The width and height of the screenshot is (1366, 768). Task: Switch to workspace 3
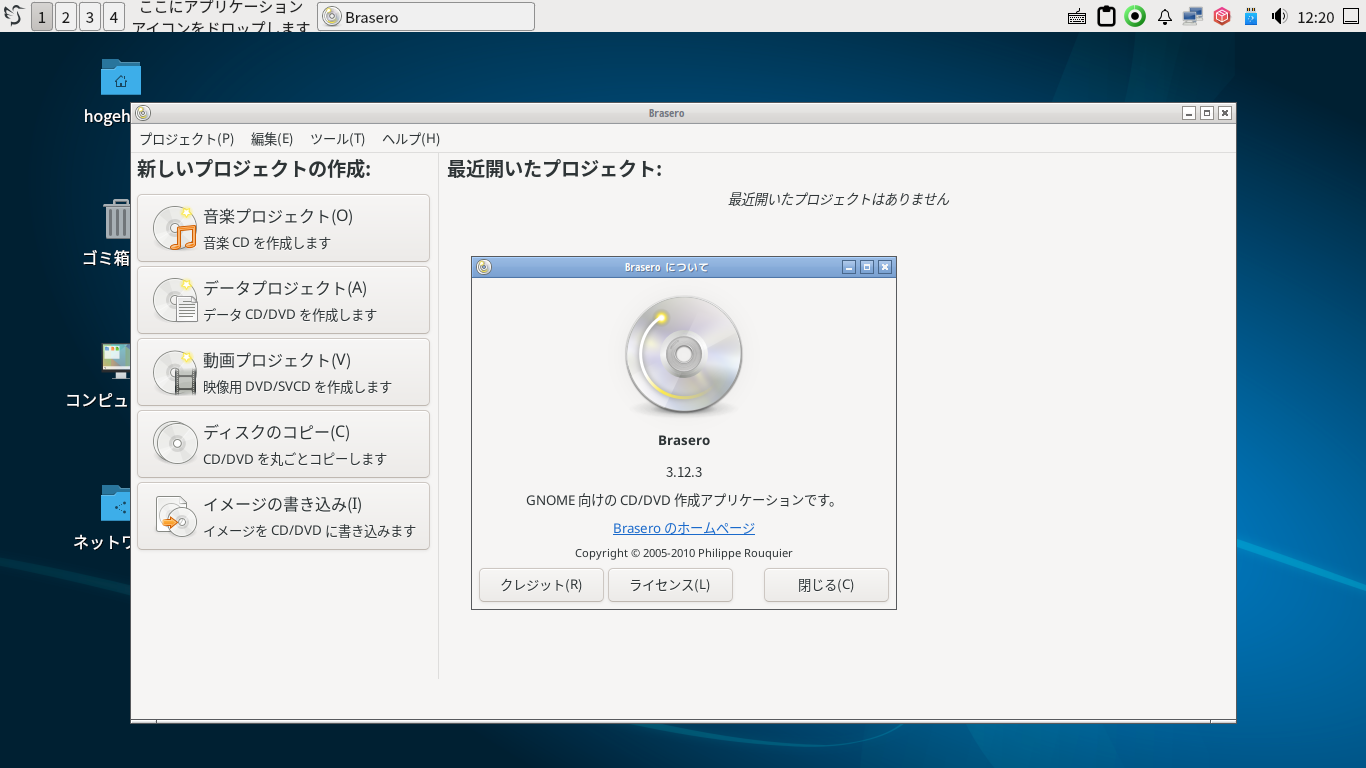tap(90, 17)
